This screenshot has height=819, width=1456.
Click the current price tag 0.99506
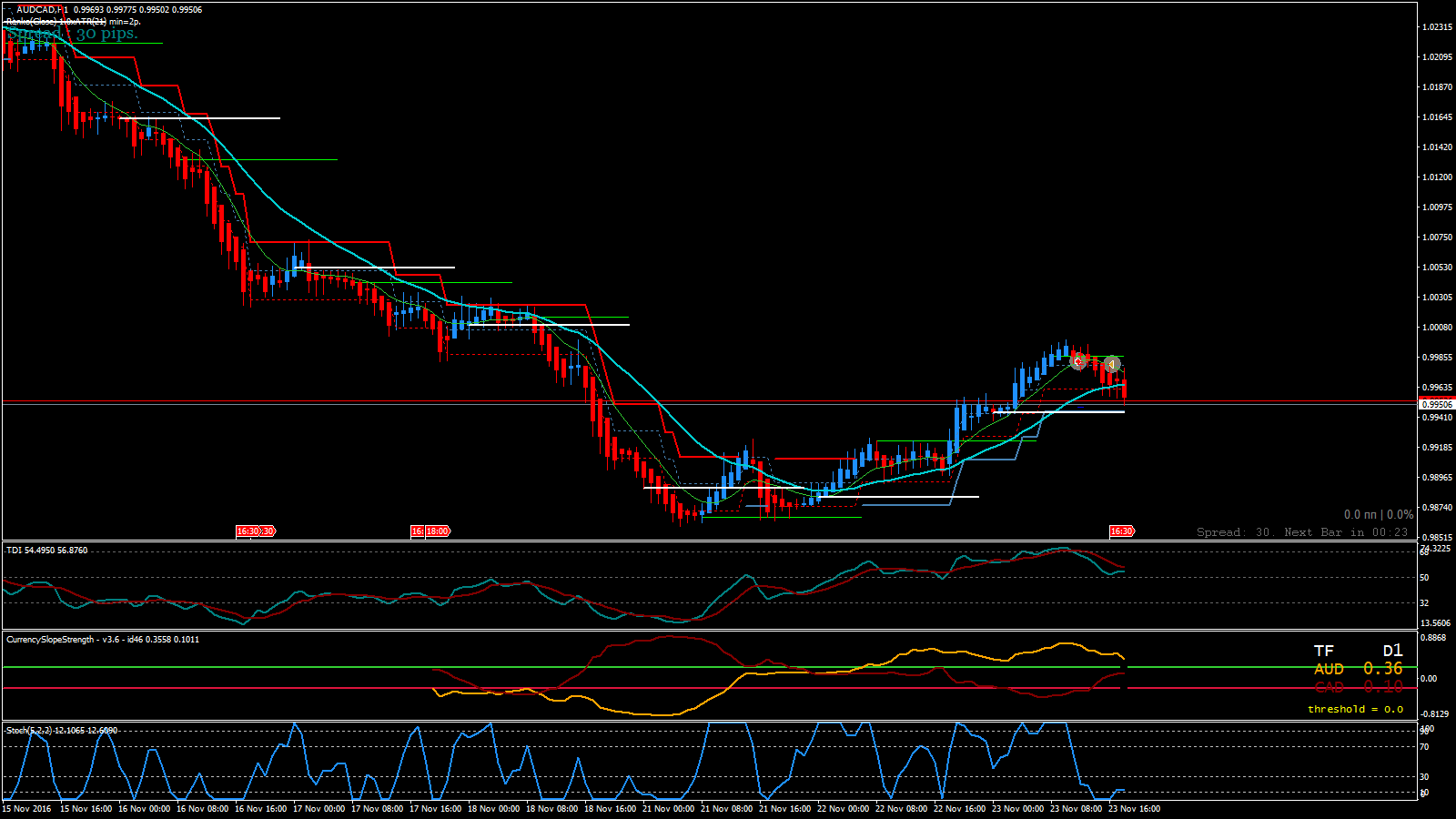[x=1437, y=404]
